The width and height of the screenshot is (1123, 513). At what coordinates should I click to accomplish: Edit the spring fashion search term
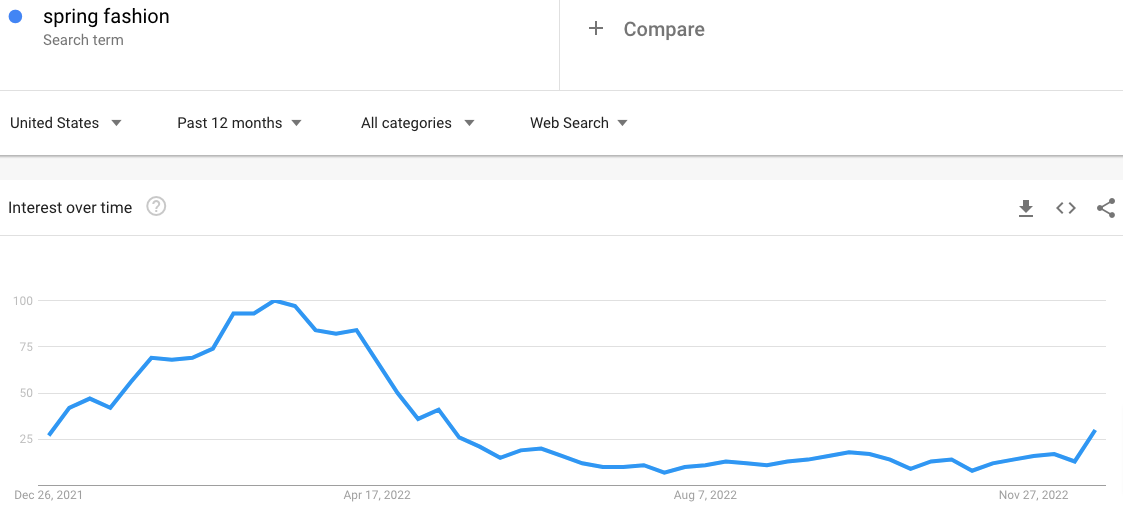pos(106,17)
